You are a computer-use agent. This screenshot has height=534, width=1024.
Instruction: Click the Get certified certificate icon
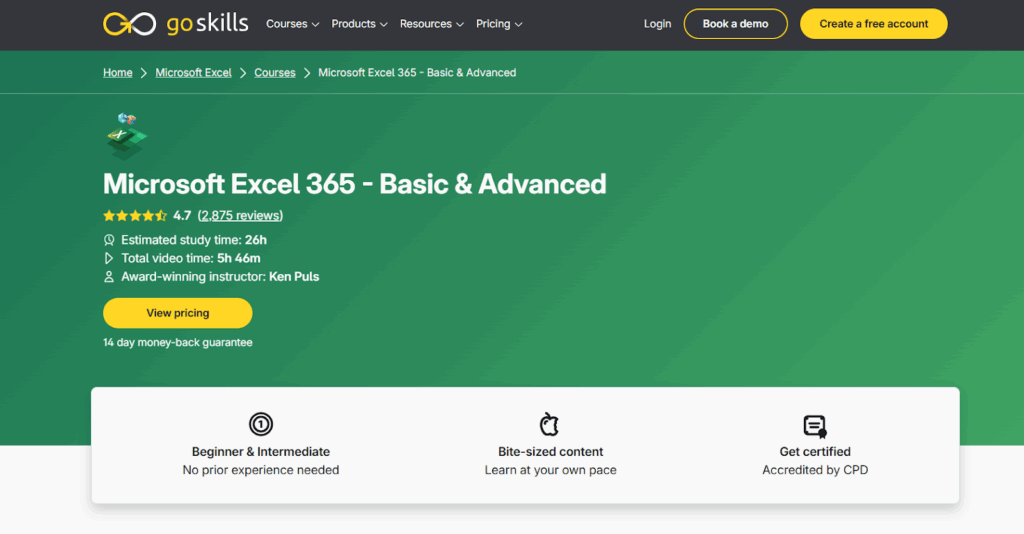(815, 426)
